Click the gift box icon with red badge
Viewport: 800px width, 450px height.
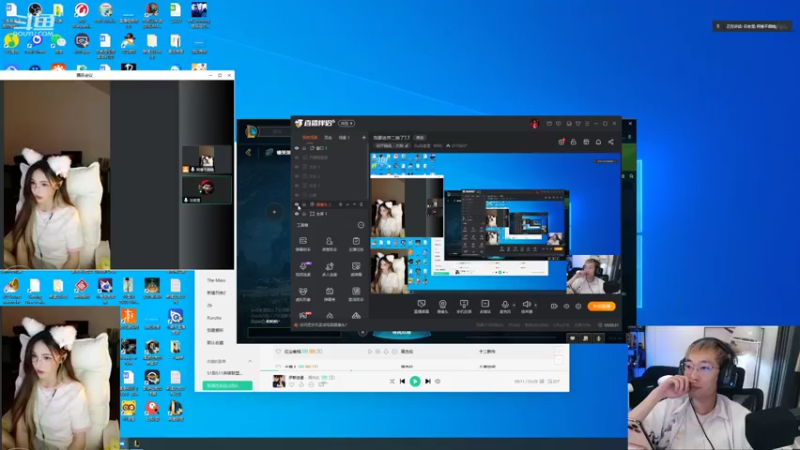(x=561, y=142)
